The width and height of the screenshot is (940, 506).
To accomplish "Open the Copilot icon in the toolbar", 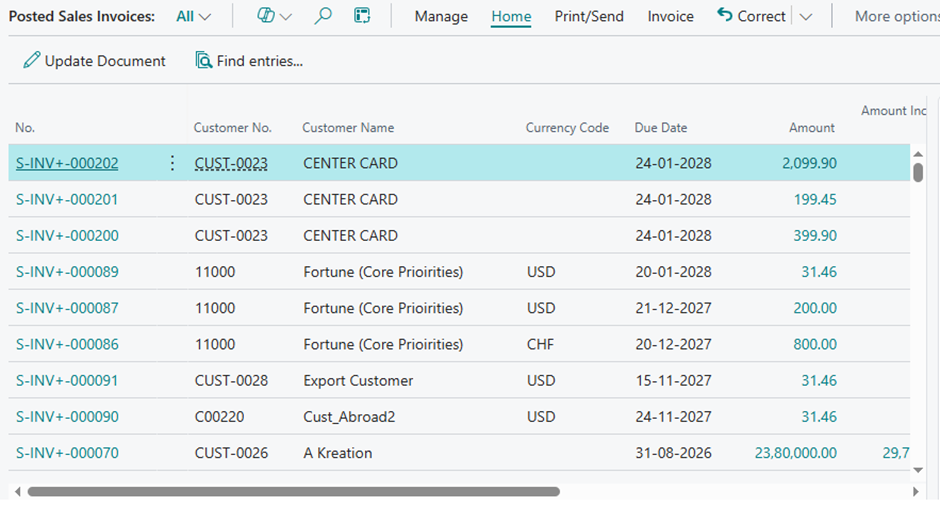I will click(x=266, y=16).
